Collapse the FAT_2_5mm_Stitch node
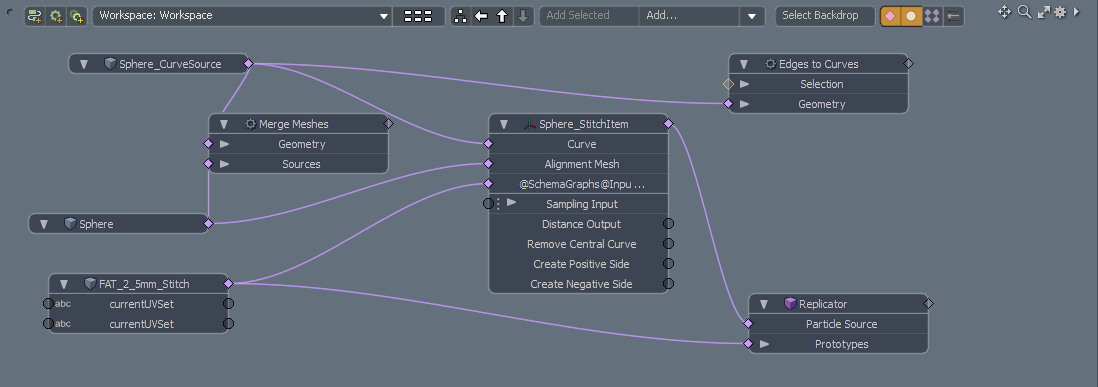This screenshot has width=1098, height=387. pyautogui.click(x=64, y=285)
